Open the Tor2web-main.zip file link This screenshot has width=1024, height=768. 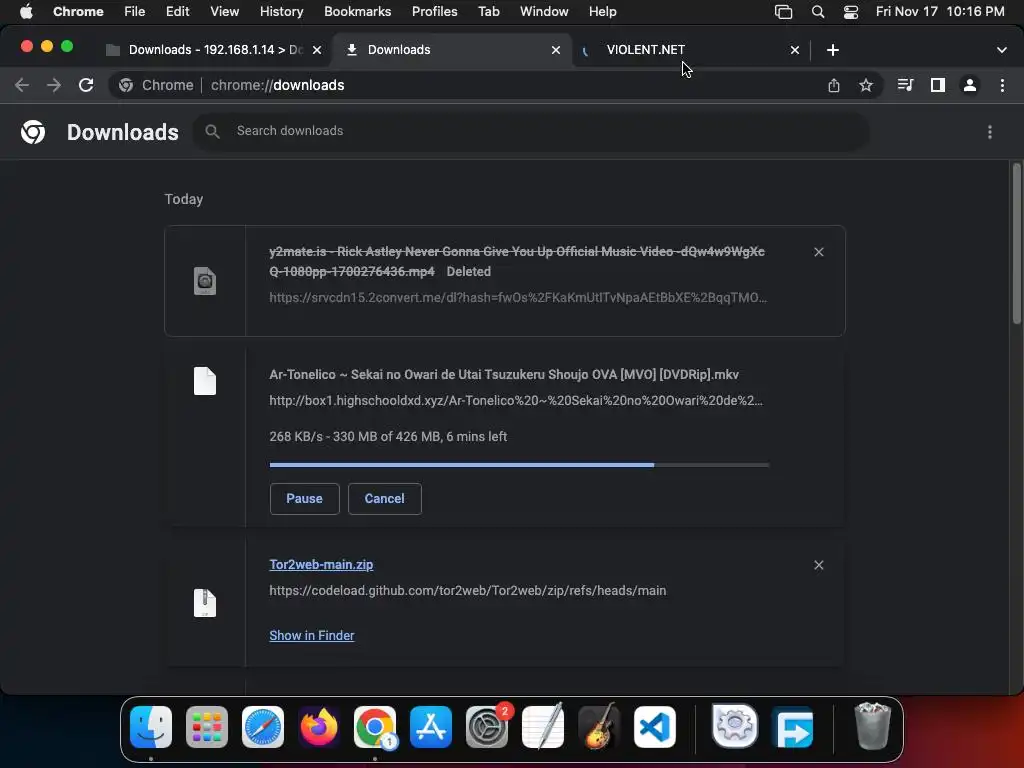(321, 564)
